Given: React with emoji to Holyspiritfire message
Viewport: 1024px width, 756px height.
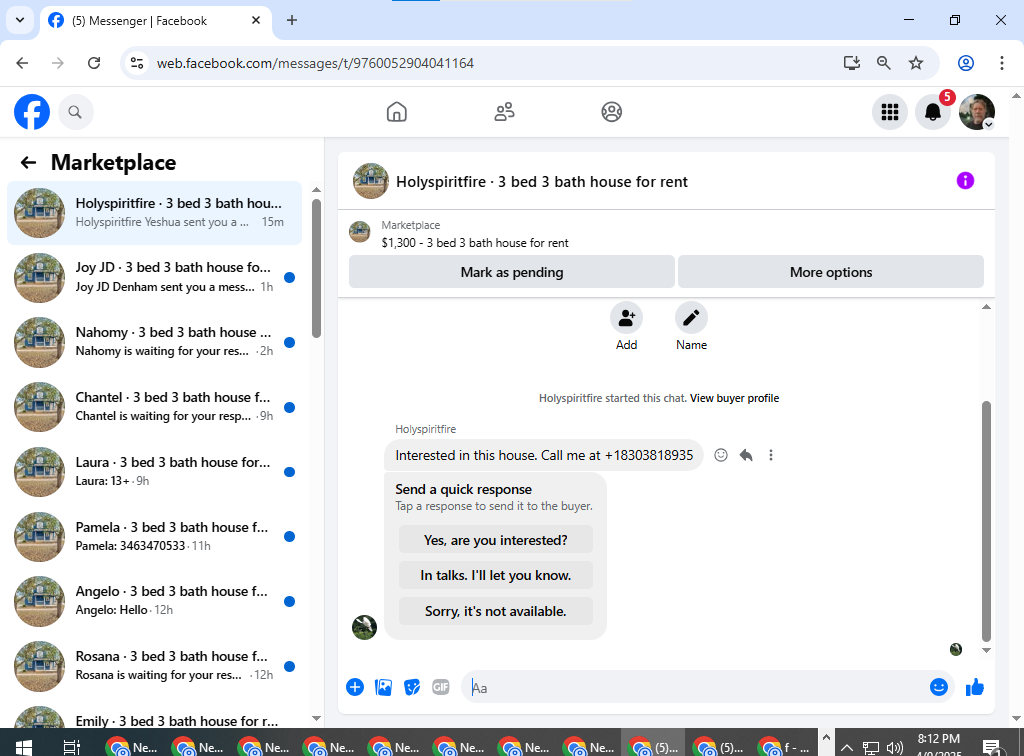Looking at the screenshot, I should [720, 455].
